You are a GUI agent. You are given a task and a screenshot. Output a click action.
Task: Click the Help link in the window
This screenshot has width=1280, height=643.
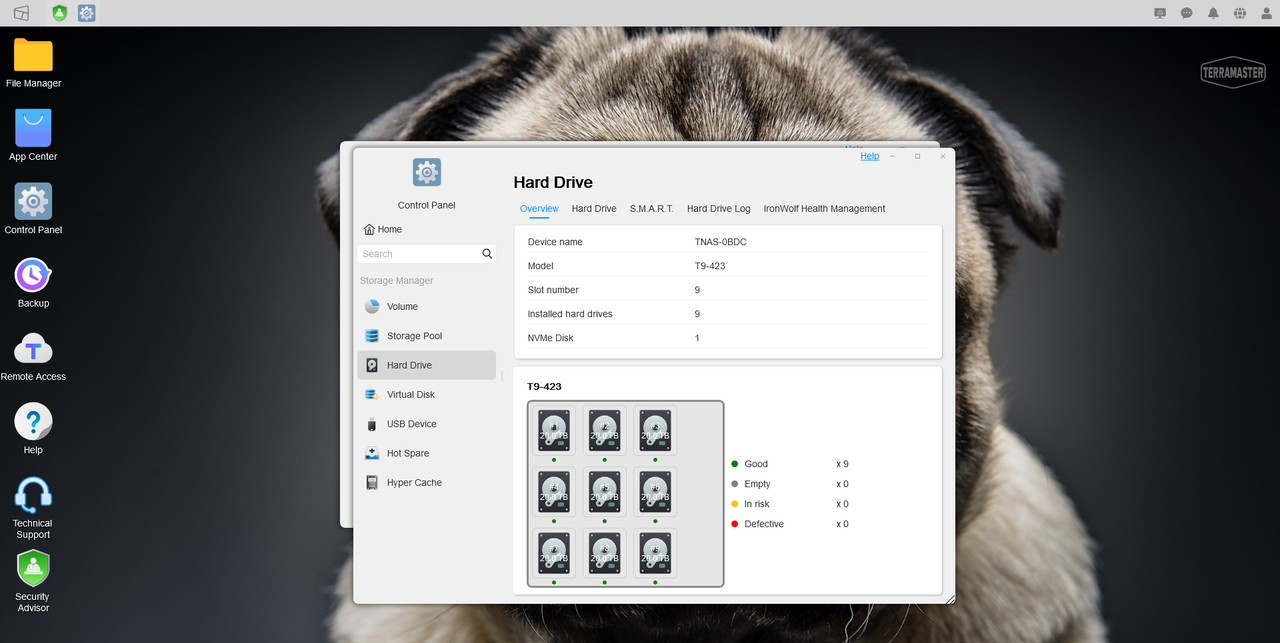click(869, 156)
